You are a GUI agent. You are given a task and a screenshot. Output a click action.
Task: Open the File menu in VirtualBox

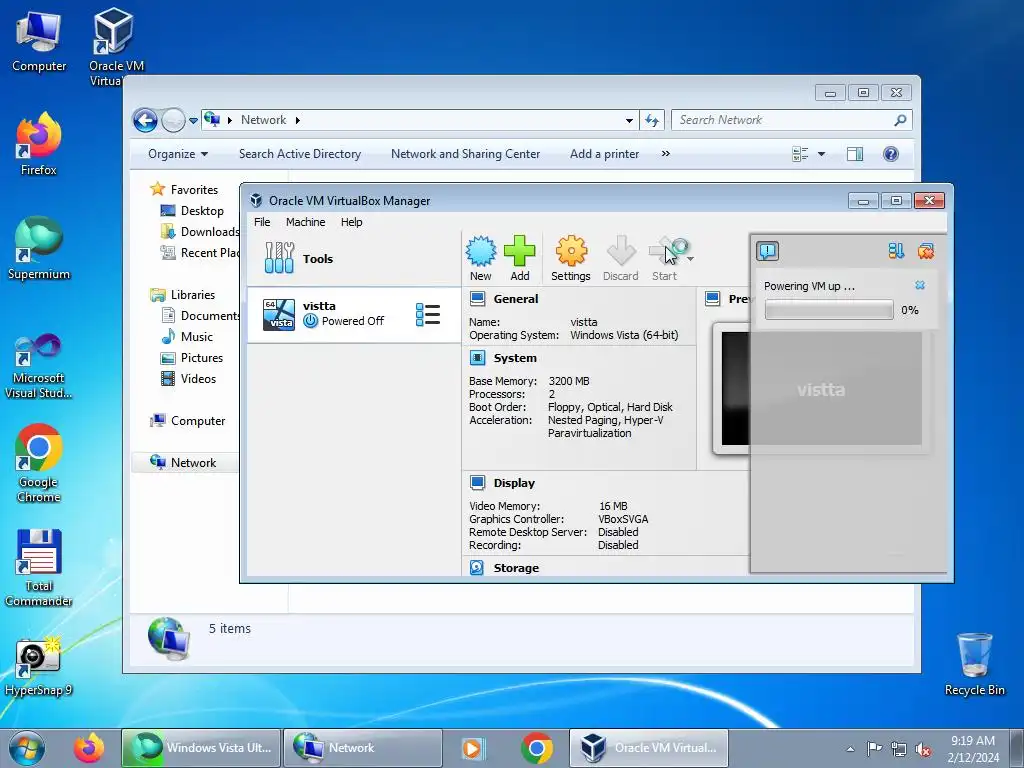[x=262, y=222]
